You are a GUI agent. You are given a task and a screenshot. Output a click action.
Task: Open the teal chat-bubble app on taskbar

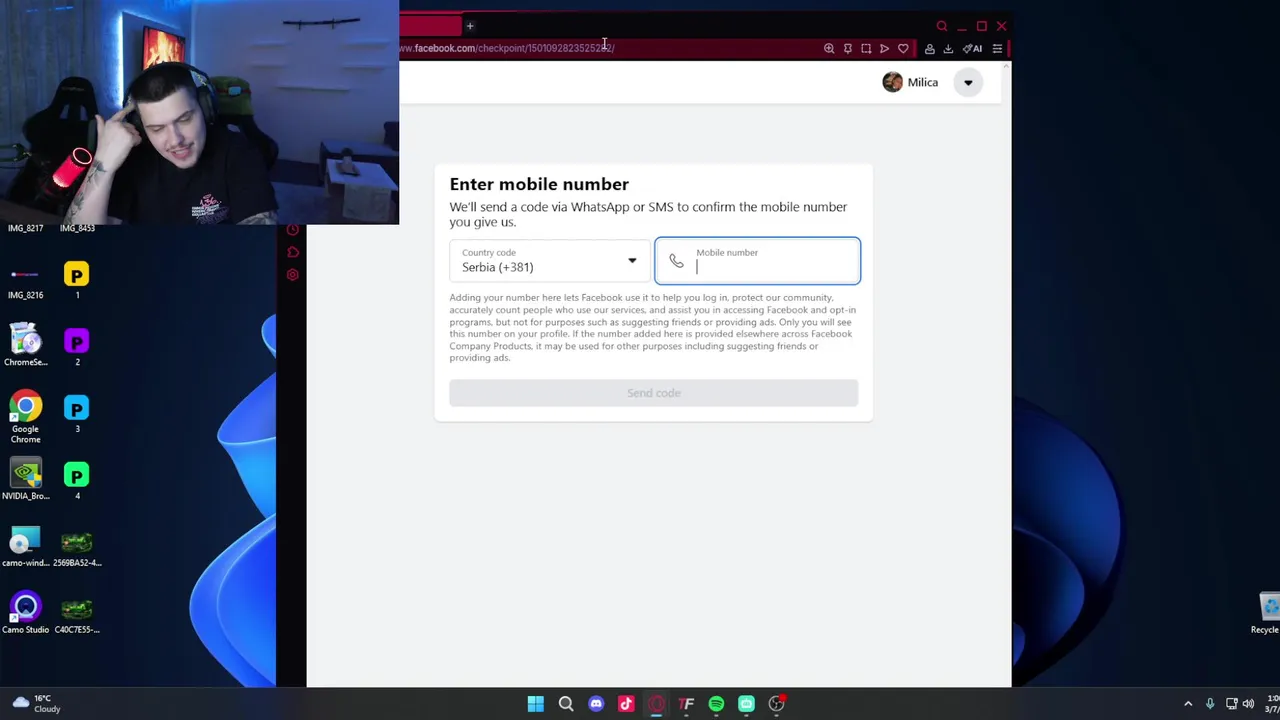(746, 704)
